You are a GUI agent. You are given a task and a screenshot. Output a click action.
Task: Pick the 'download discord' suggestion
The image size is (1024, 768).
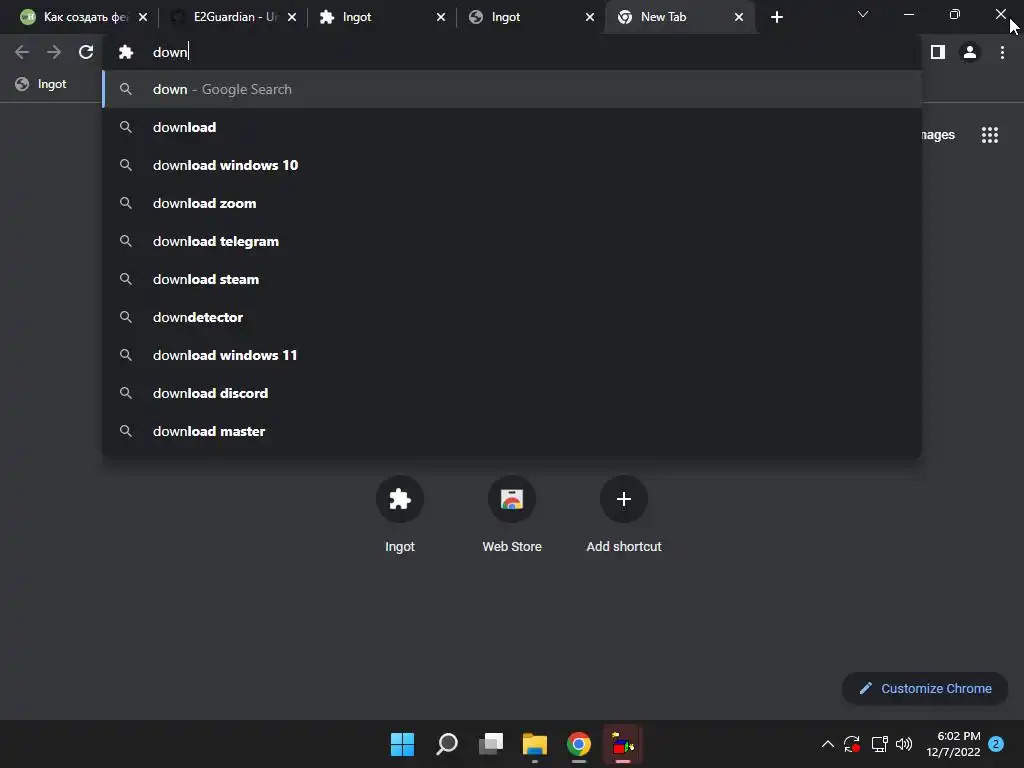coord(512,392)
